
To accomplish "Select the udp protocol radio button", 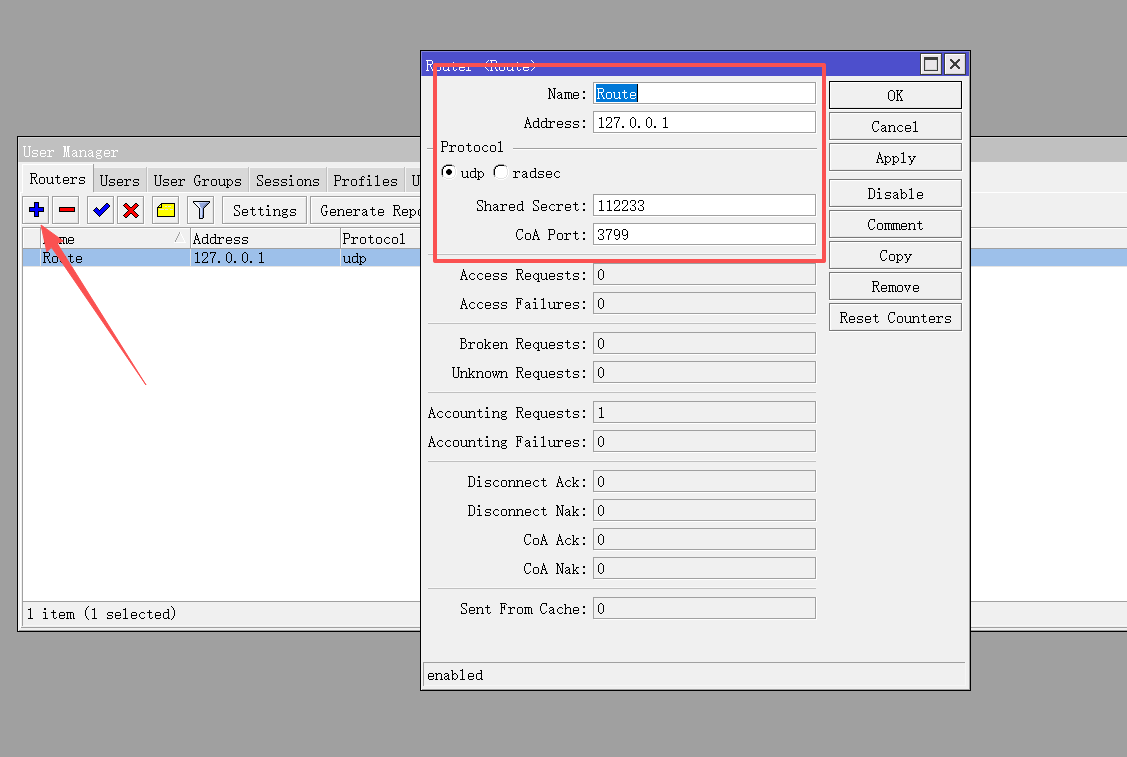I will pos(448,173).
